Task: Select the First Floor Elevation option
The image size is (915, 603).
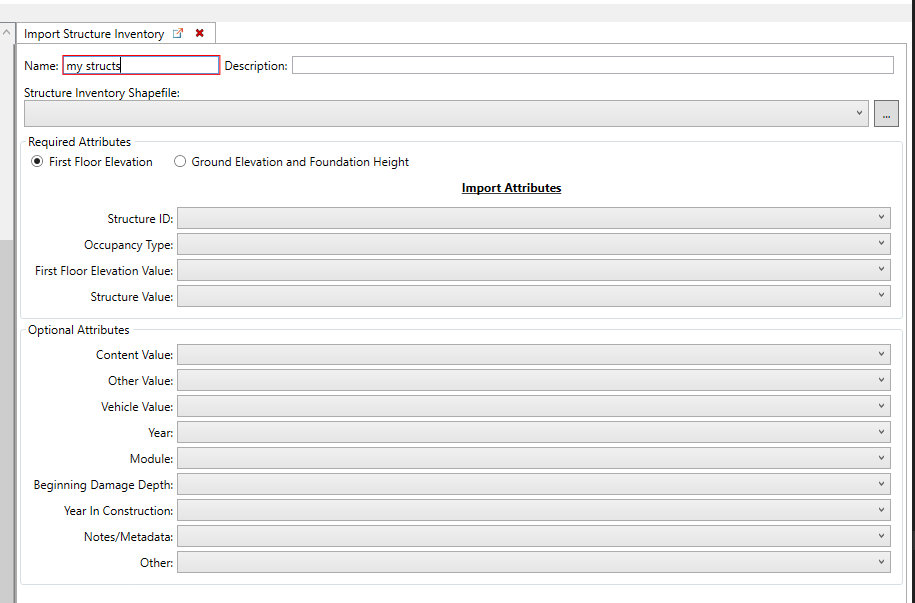Action: 36,161
